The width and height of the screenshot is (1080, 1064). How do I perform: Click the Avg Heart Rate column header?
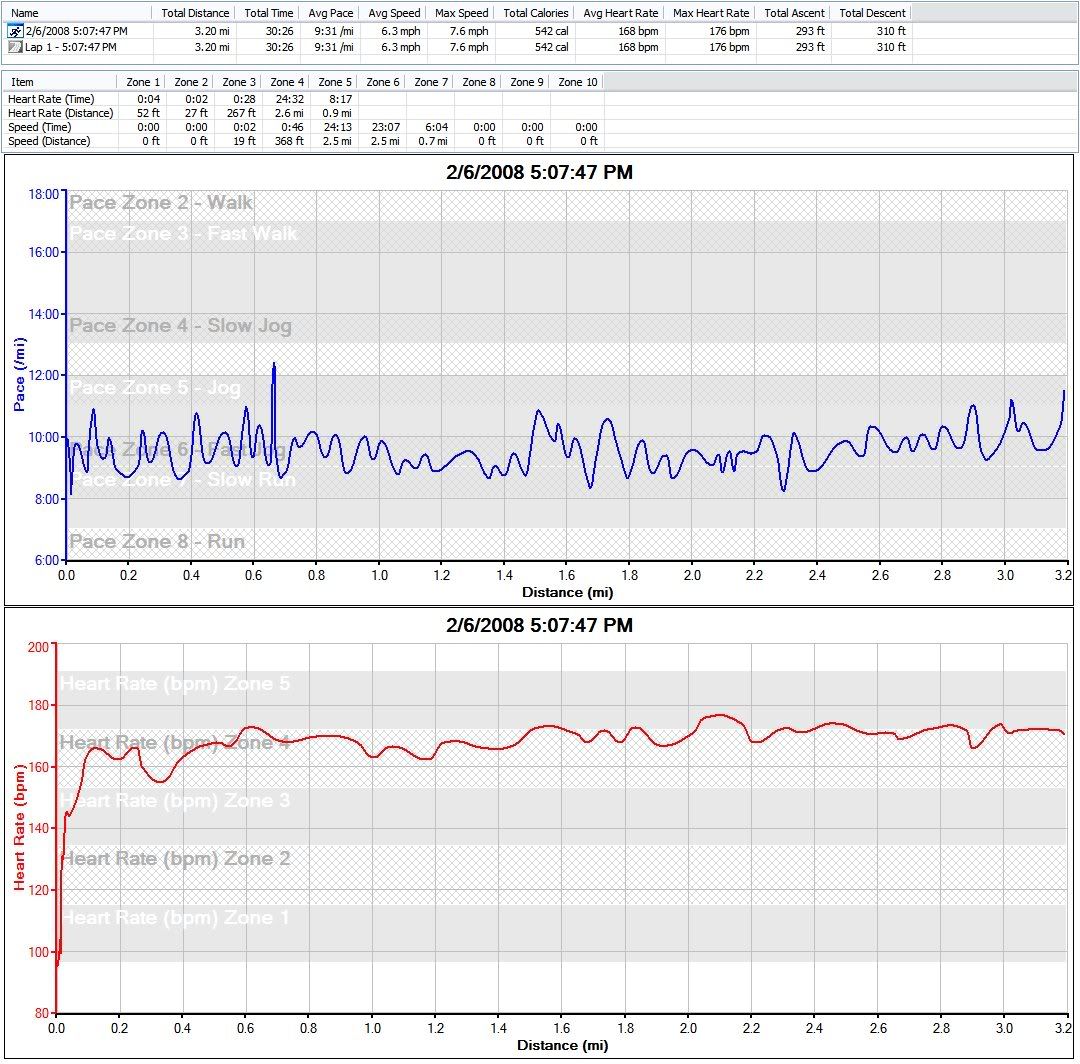tap(620, 13)
